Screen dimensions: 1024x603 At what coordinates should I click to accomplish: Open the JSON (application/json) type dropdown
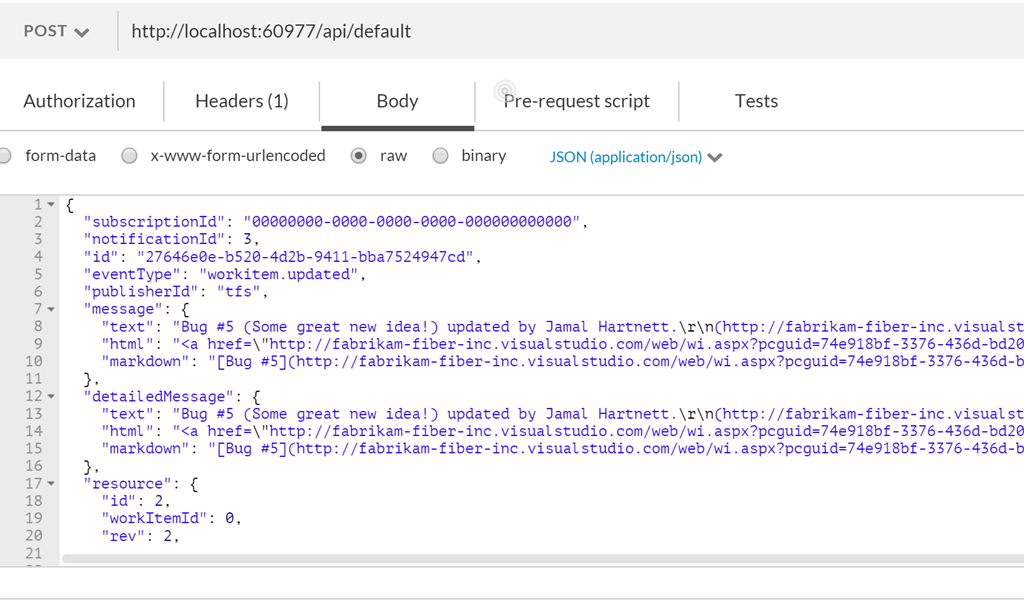pyautogui.click(x=635, y=157)
